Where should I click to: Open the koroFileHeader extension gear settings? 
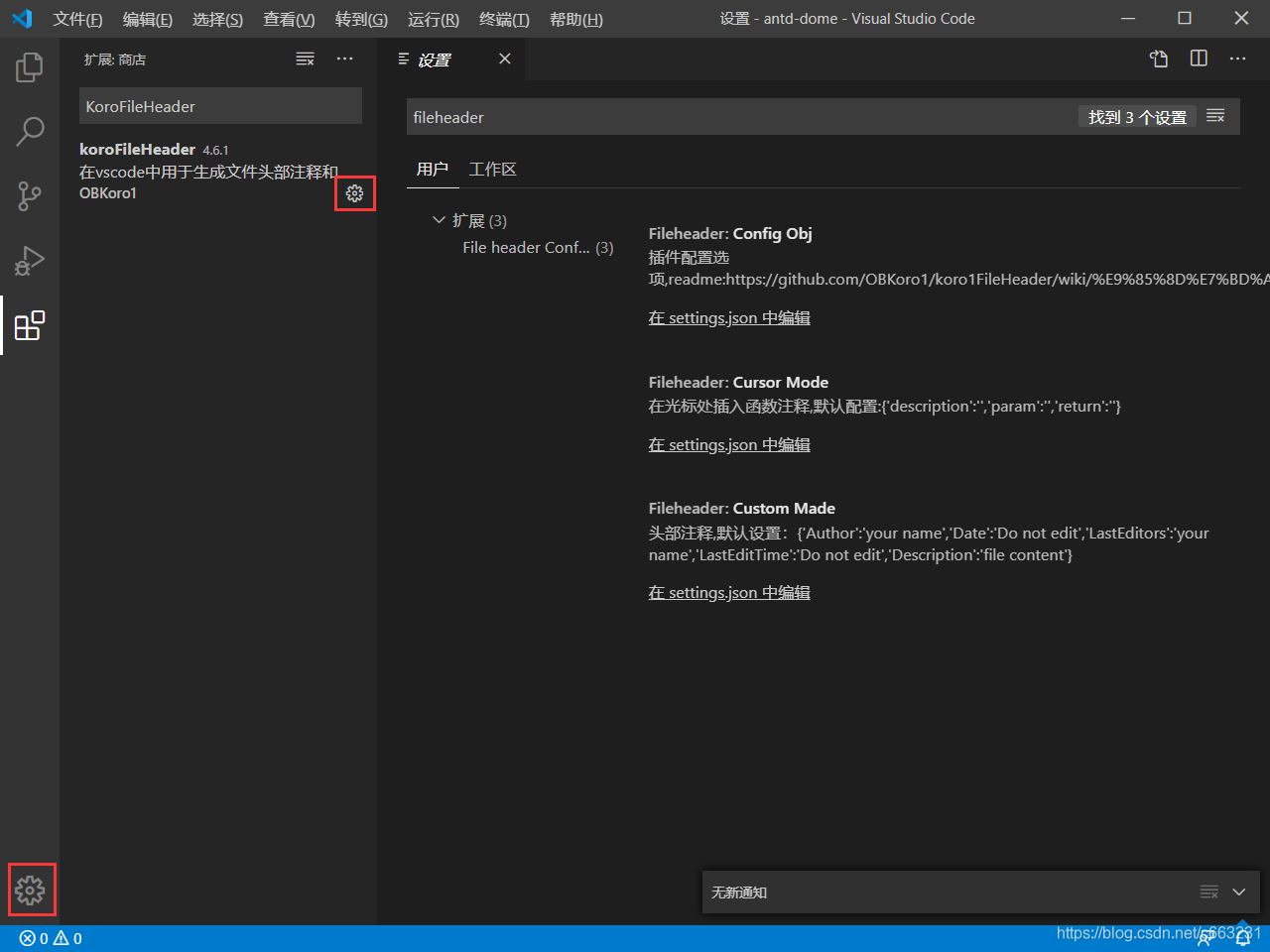[x=354, y=193]
